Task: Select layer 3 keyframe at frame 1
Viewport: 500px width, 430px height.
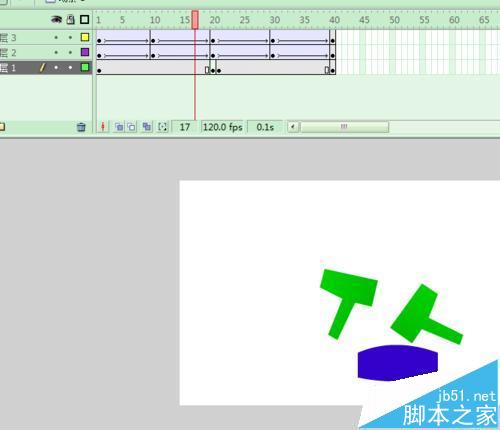Action: [99, 41]
